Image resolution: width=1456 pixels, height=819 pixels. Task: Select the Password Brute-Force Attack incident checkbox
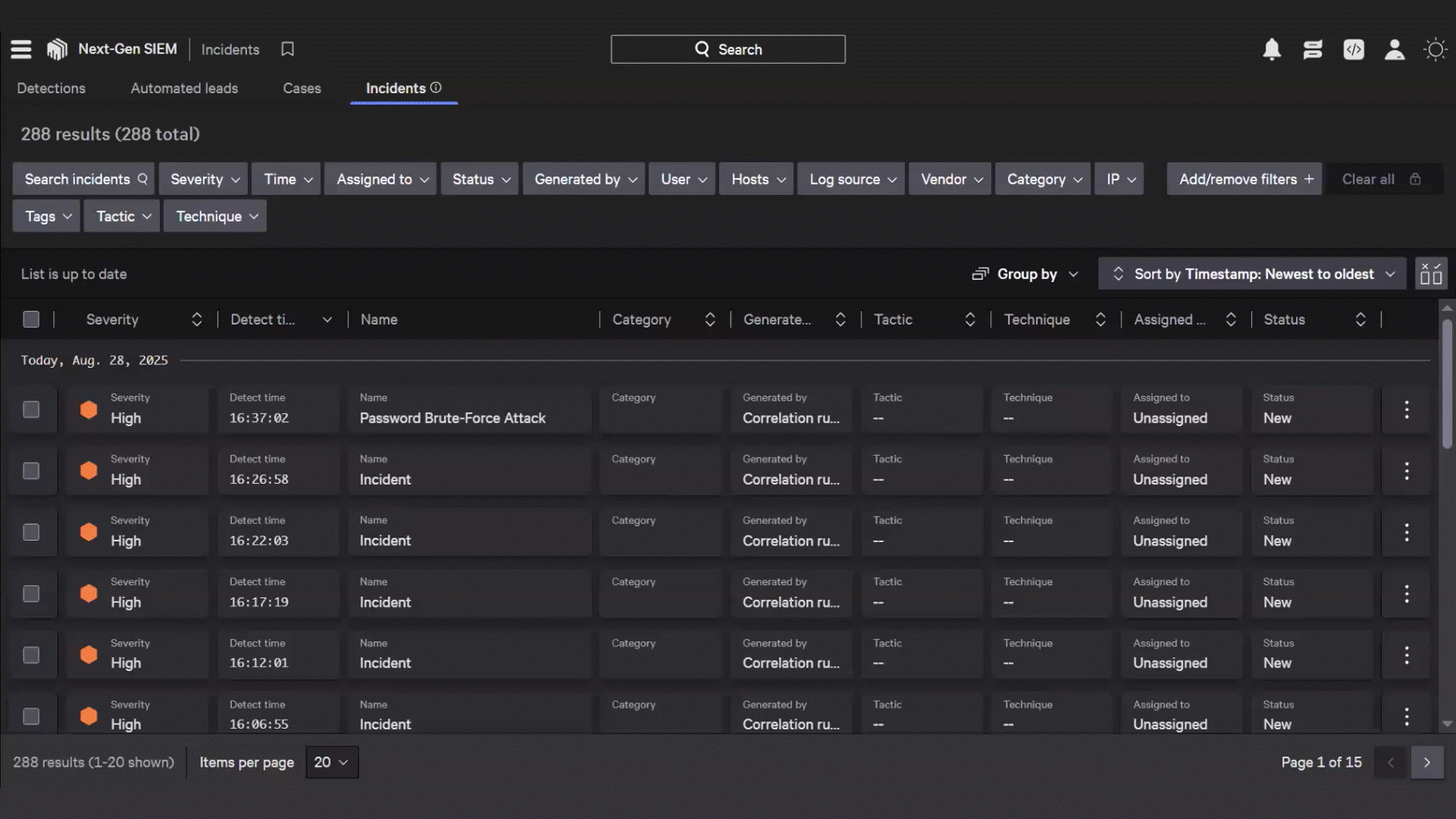tap(31, 409)
